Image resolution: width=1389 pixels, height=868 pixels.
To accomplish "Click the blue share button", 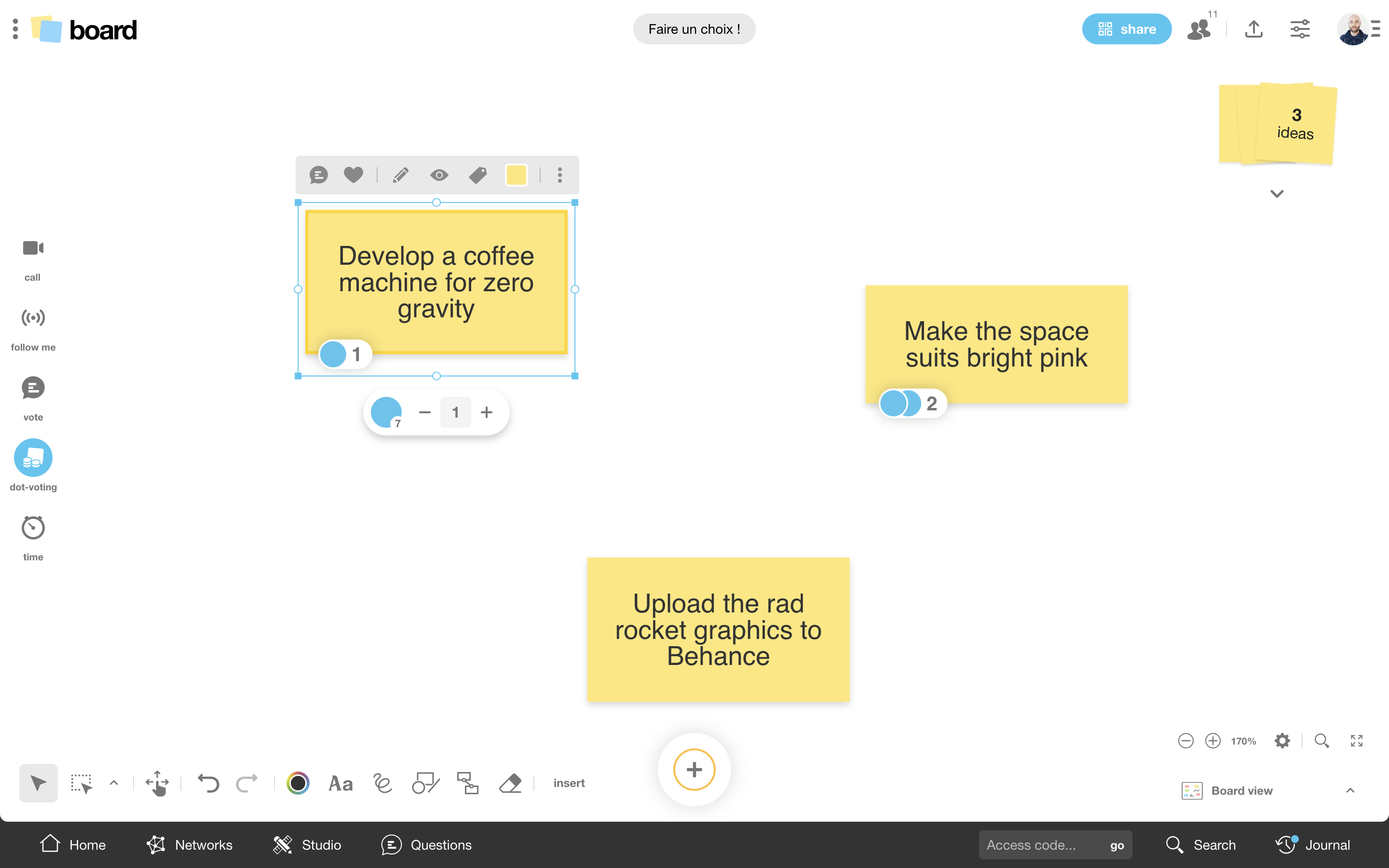I will click(1126, 29).
